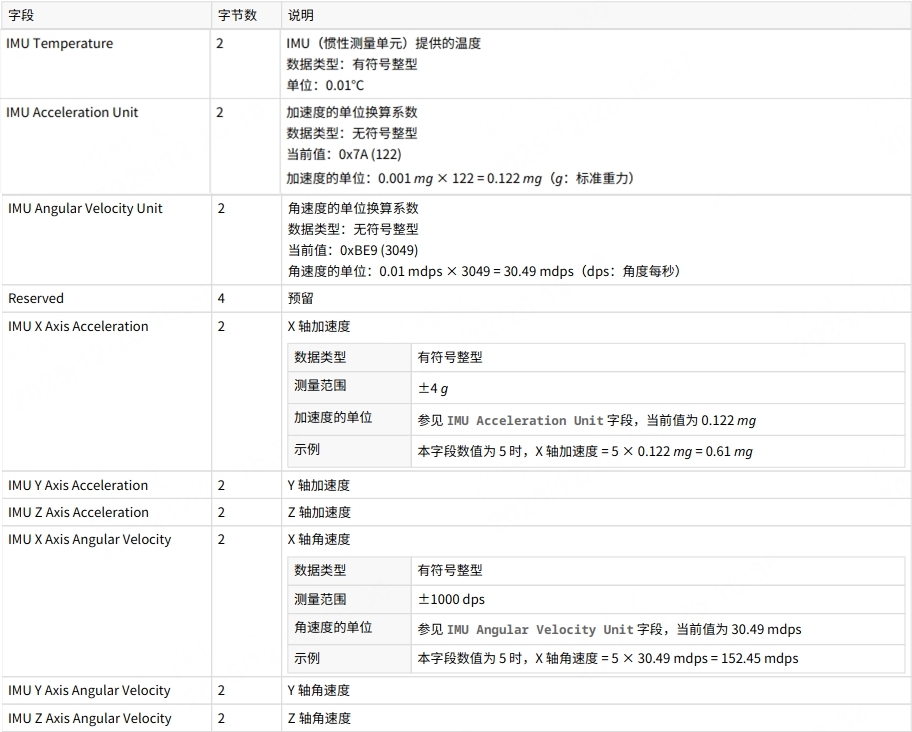Open the IMU Acceleration Unit code reference link
The height and width of the screenshot is (732, 912).
(x=525, y=421)
